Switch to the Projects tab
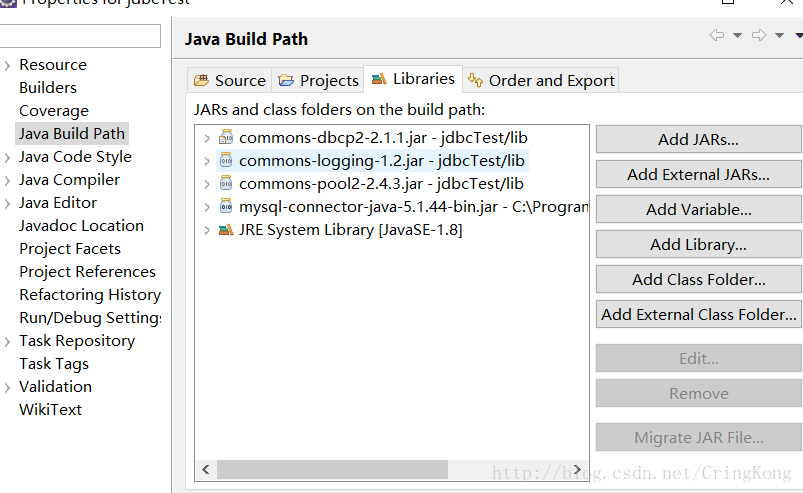 [x=319, y=80]
